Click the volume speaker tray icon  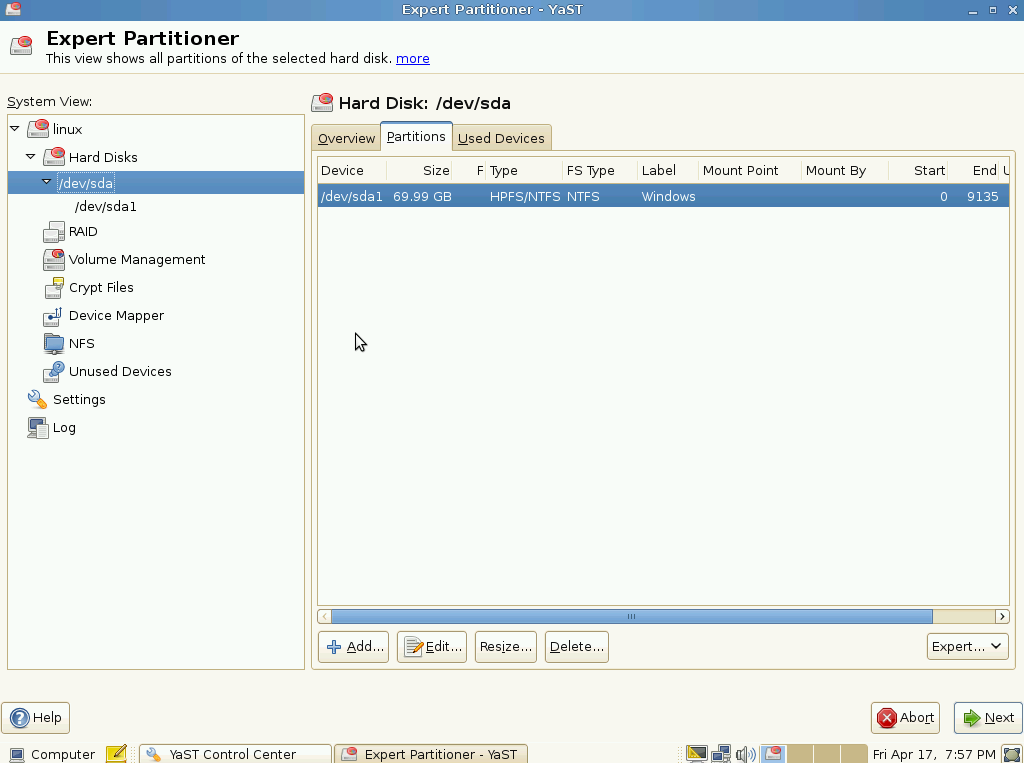click(745, 754)
